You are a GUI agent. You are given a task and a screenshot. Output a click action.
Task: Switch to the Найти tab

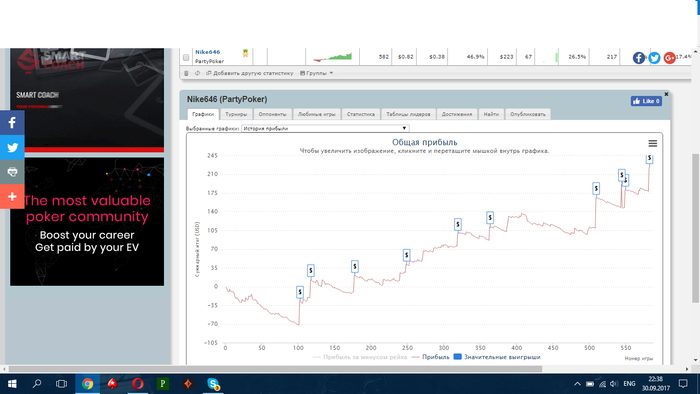click(x=491, y=114)
